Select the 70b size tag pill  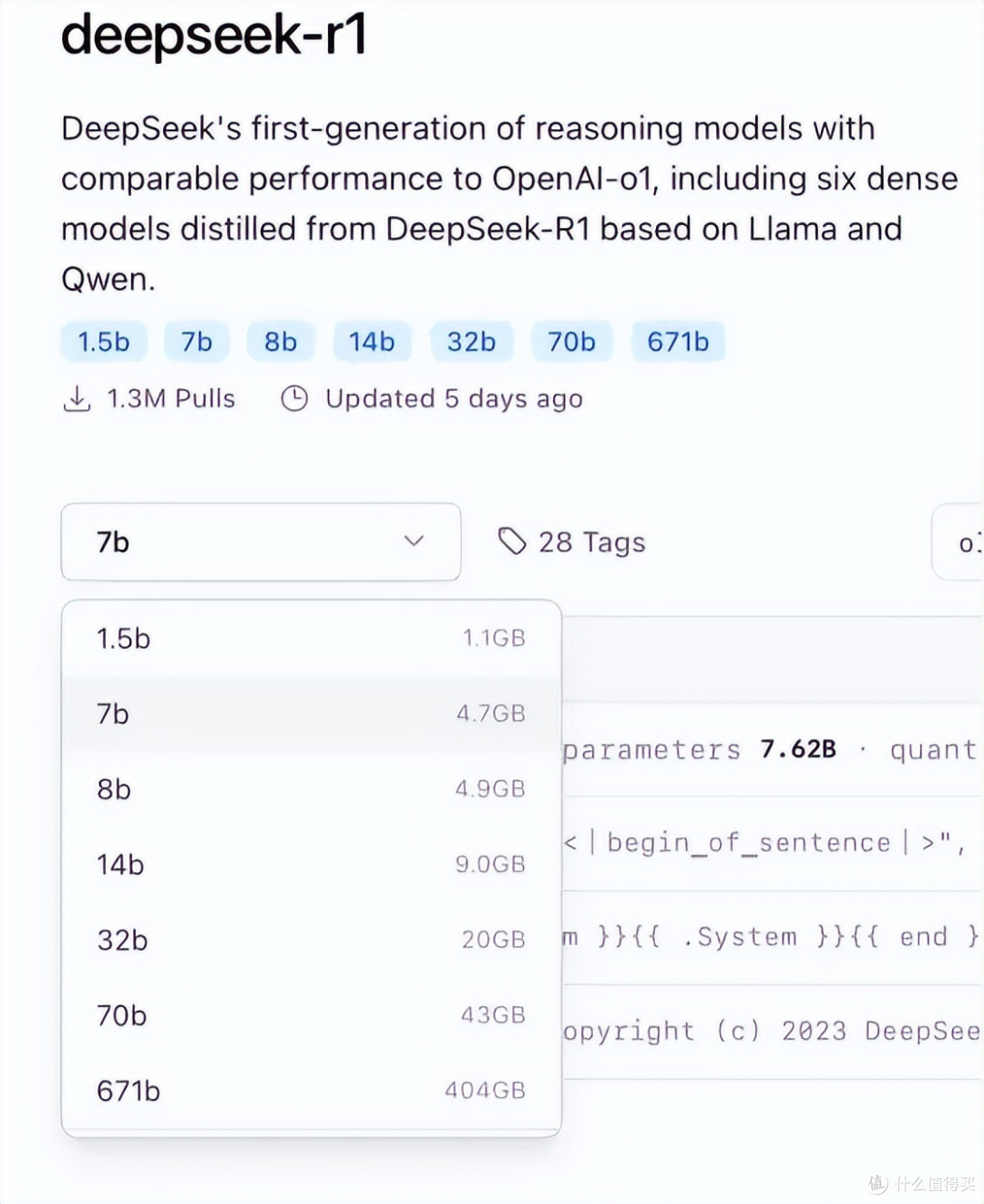571,341
